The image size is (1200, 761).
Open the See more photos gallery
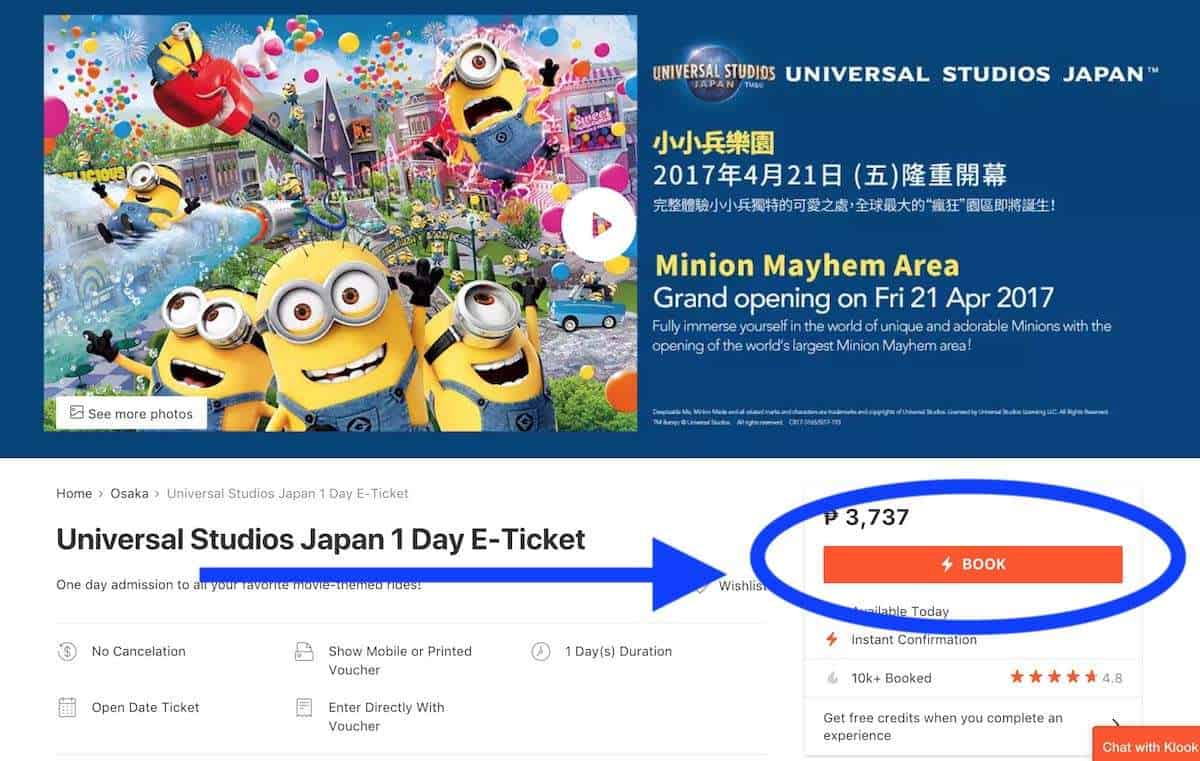coord(131,413)
